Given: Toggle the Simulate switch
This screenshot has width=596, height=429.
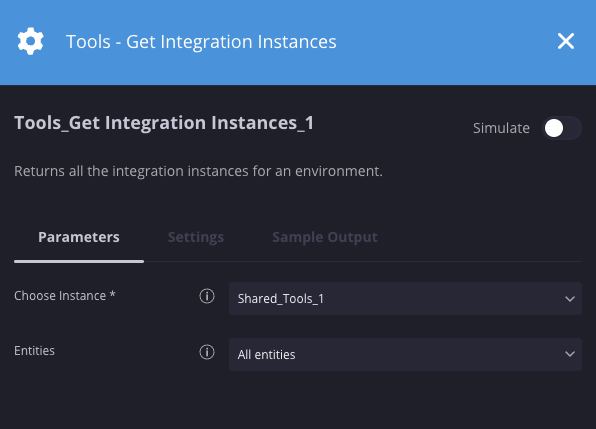Looking at the screenshot, I should (x=562, y=128).
